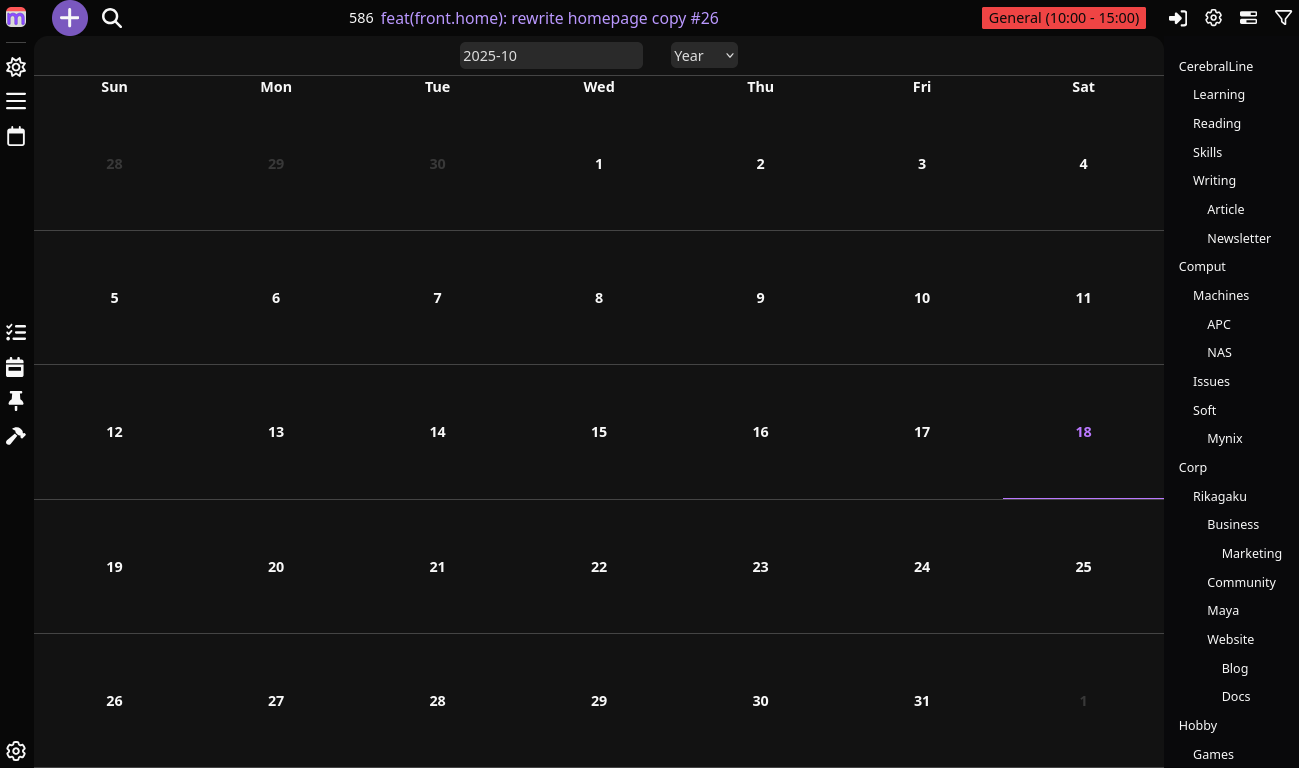Select the highlighted day 18 cell
Image resolution: width=1299 pixels, height=768 pixels.
pos(1083,432)
